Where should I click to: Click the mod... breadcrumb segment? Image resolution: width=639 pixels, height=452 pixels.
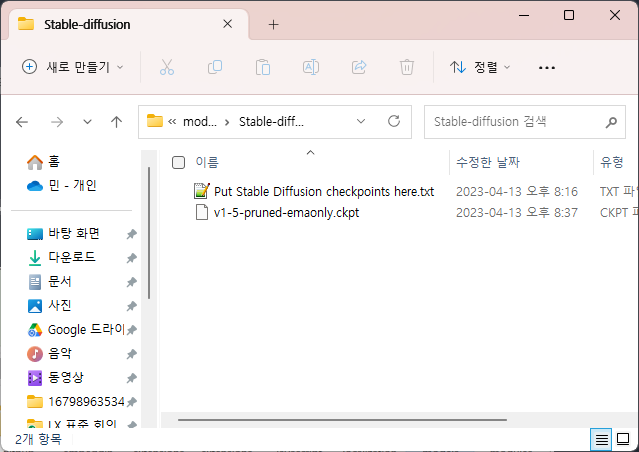point(200,121)
